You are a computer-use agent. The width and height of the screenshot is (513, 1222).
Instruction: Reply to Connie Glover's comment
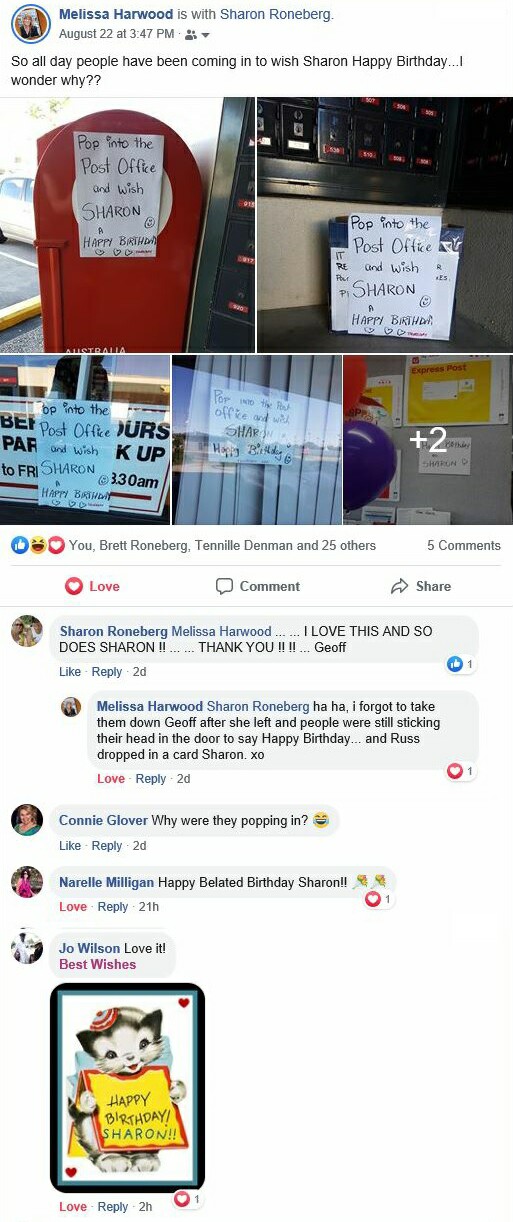click(x=107, y=846)
